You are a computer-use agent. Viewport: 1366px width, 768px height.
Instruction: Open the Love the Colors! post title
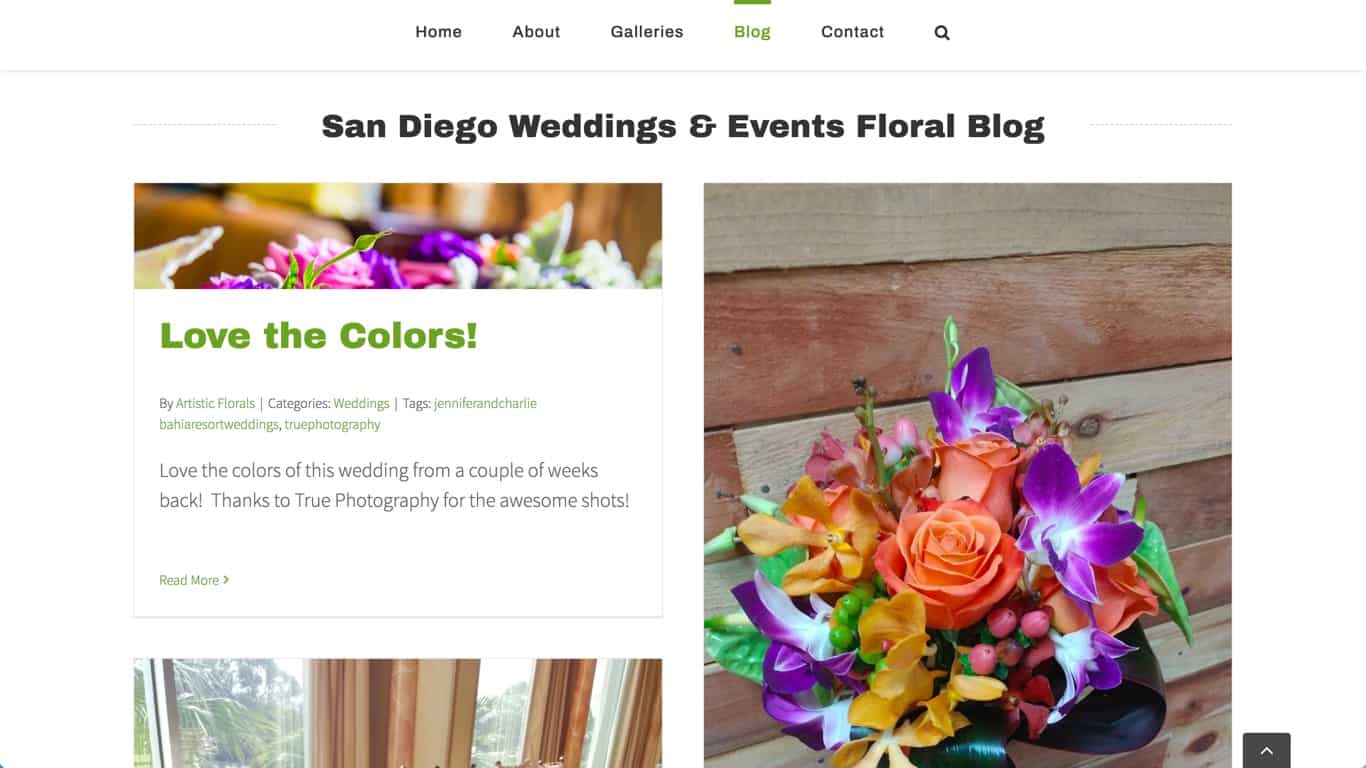[x=319, y=335]
